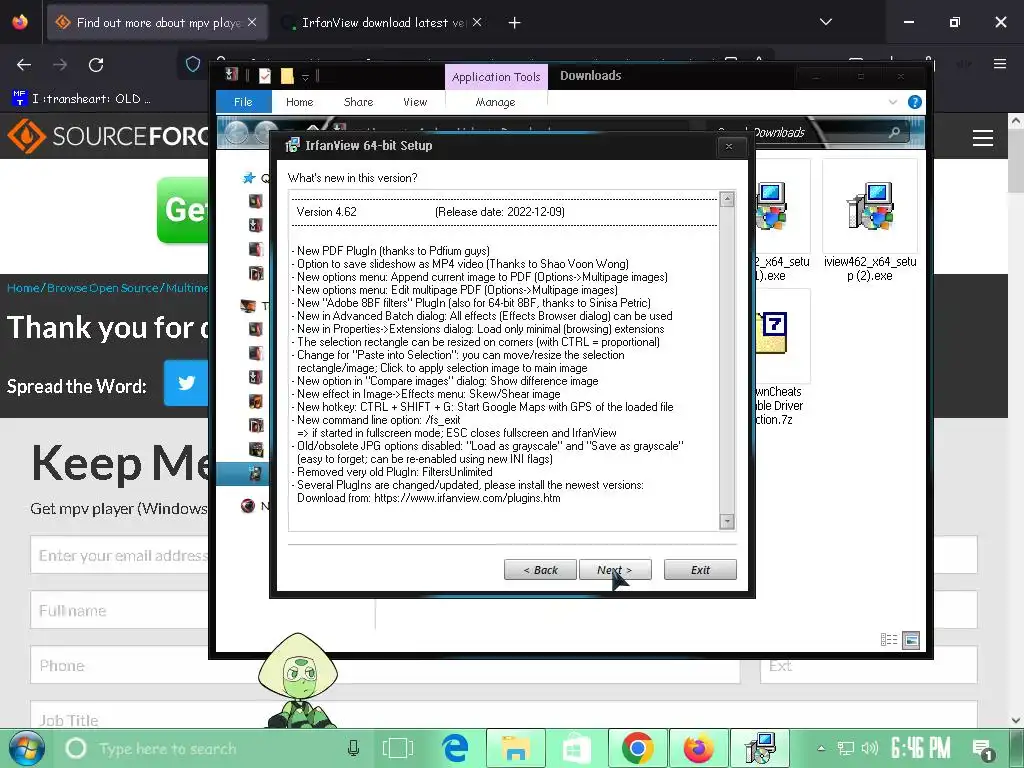Click the taskbar microphone icon

point(353,748)
